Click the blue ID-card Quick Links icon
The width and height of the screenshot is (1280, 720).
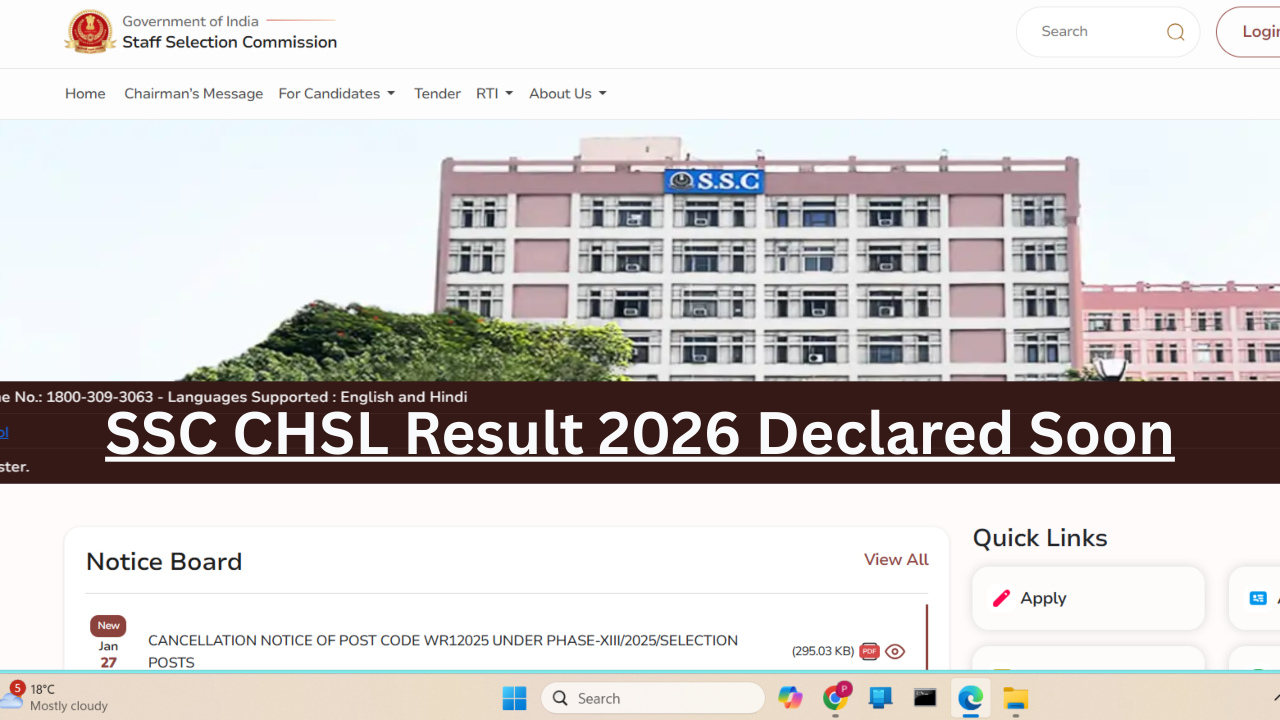[x=1257, y=598]
